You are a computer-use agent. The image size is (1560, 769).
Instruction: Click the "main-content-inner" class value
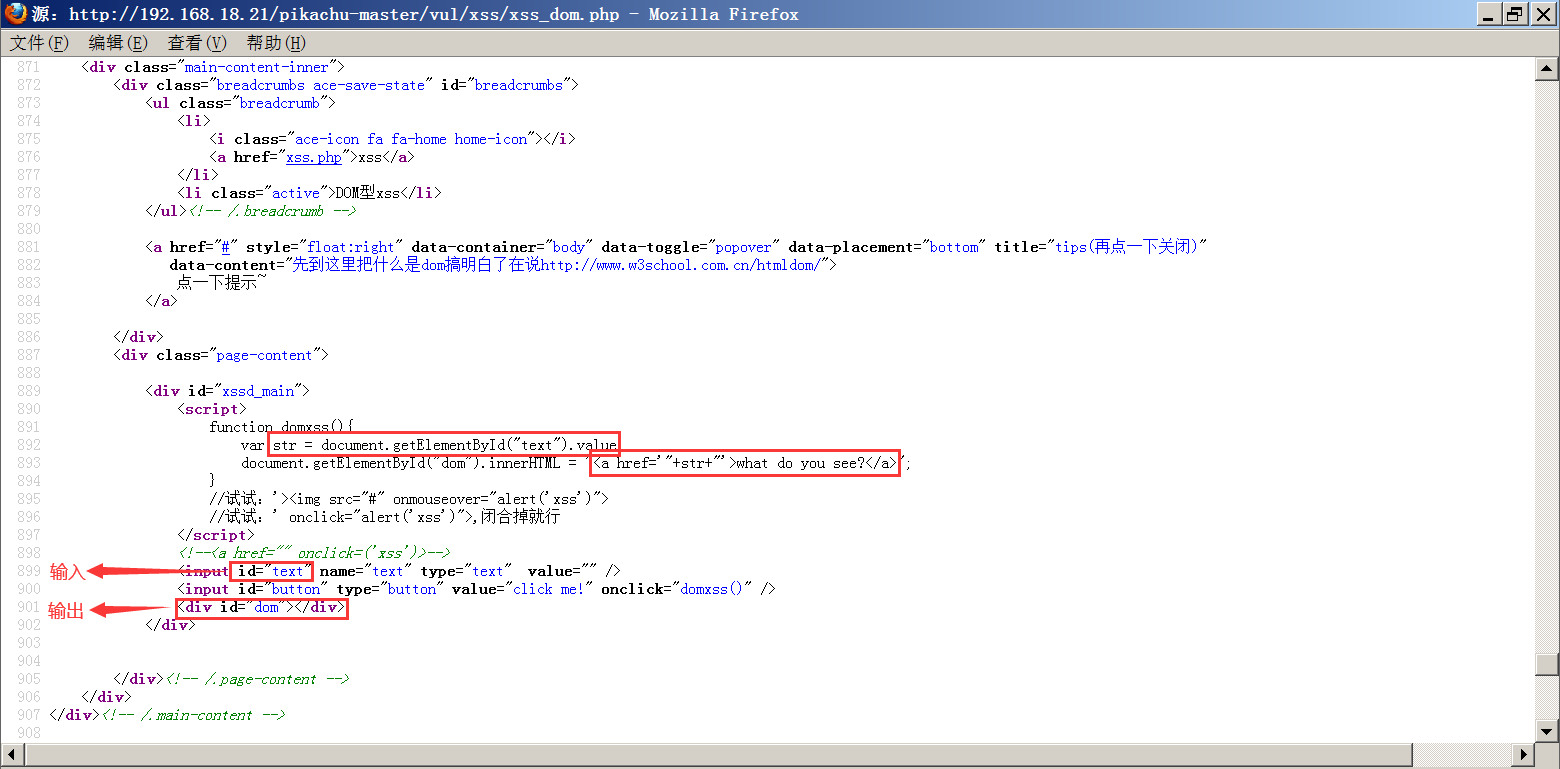256,67
